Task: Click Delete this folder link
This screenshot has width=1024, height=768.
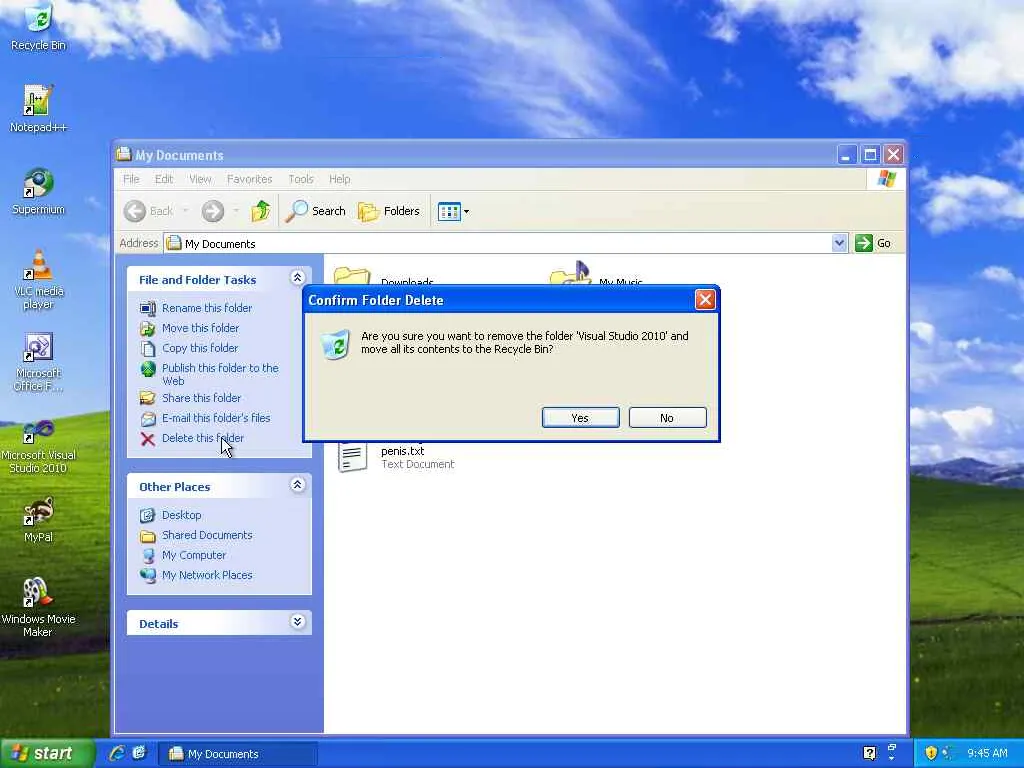Action: 203,438
